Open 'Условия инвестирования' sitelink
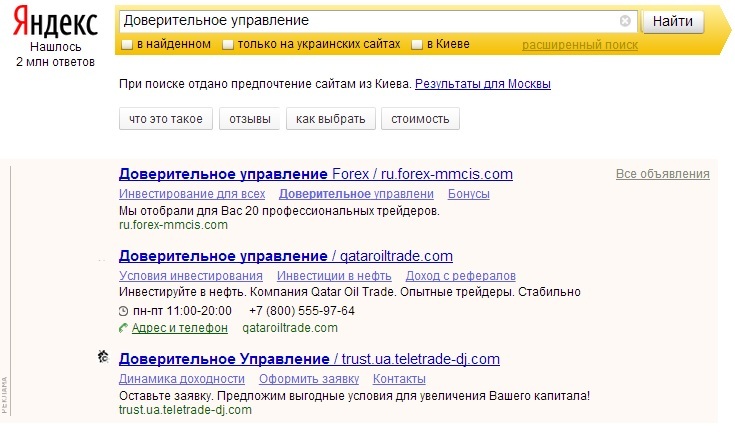This screenshot has height=433, width=735. pos(191,276)
